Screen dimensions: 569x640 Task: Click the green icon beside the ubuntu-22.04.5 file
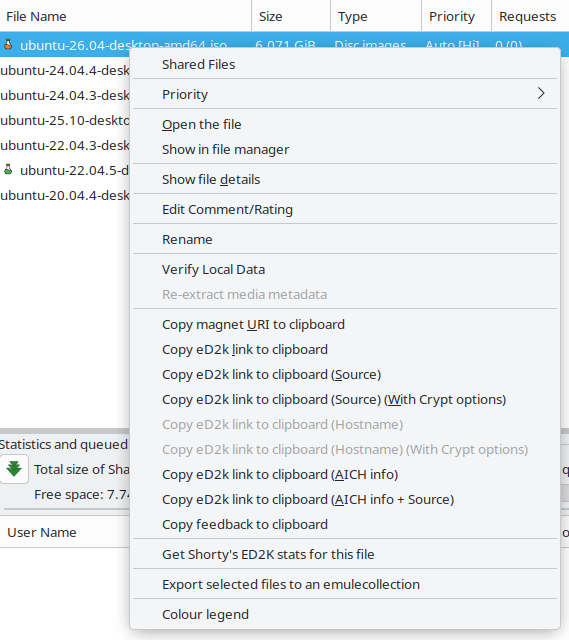(8, 169)
